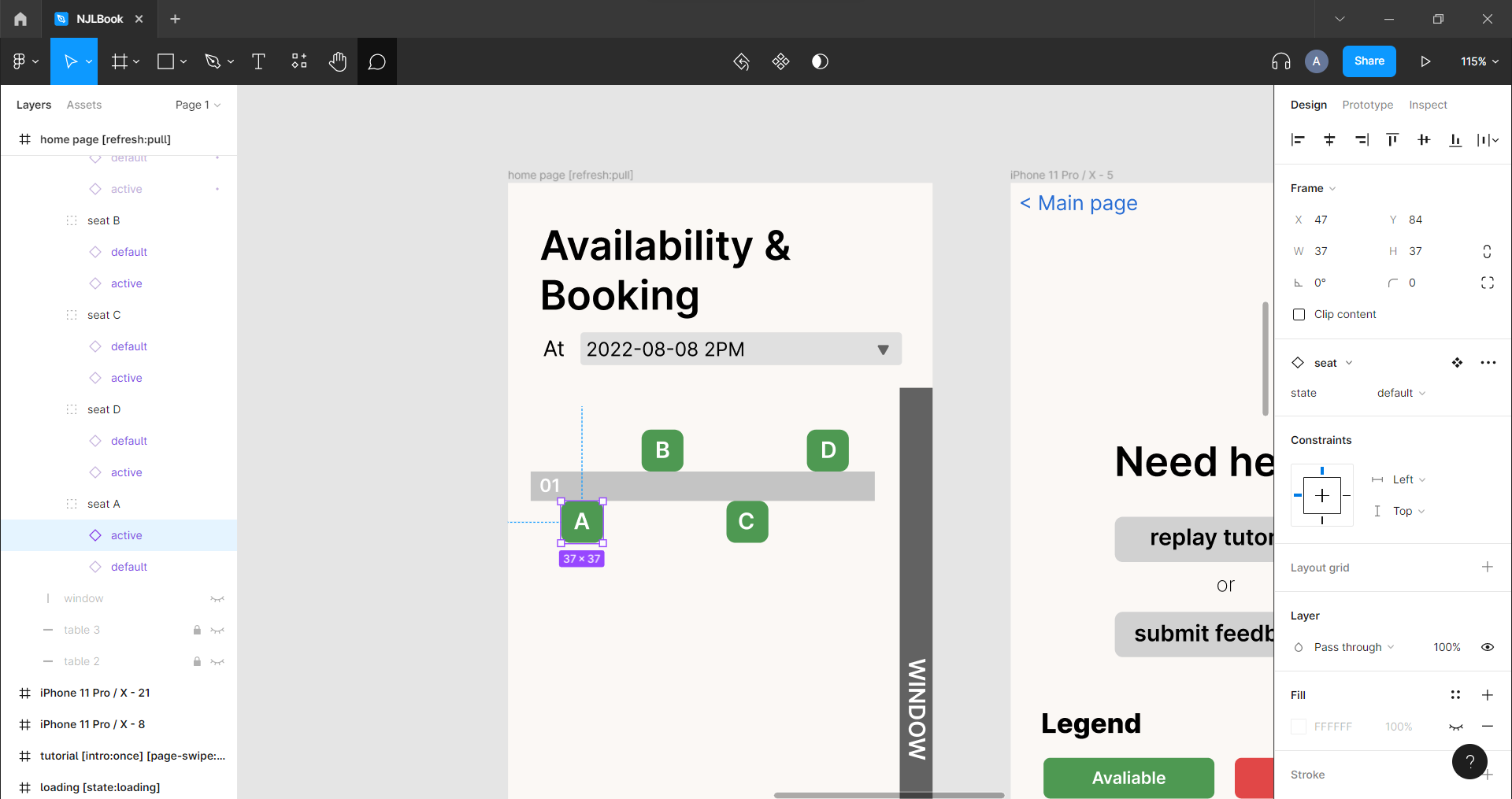Select the Rectangle shape tool

pyautogui.click(x=165, y=61)
